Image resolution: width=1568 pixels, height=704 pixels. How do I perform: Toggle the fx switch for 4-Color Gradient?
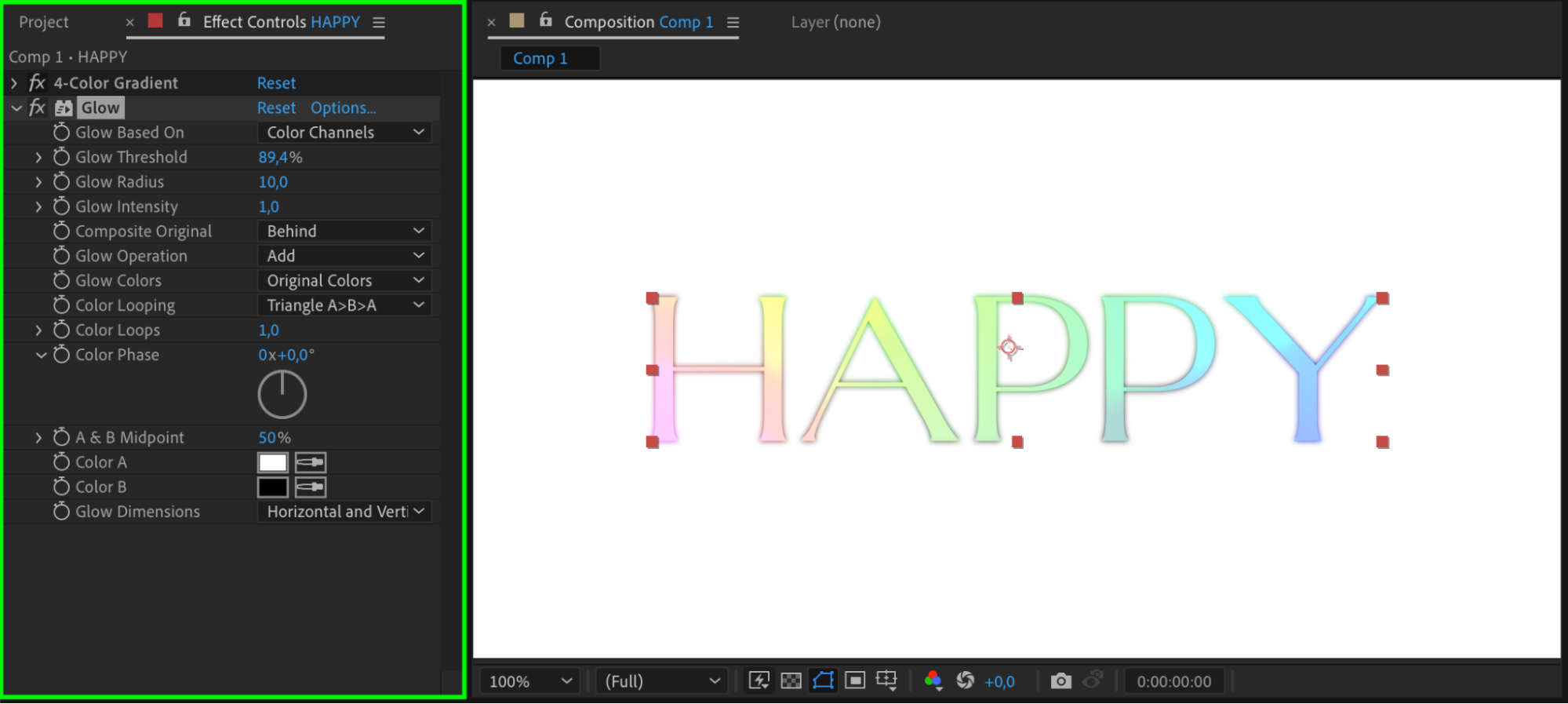click(x=37, y=82)
